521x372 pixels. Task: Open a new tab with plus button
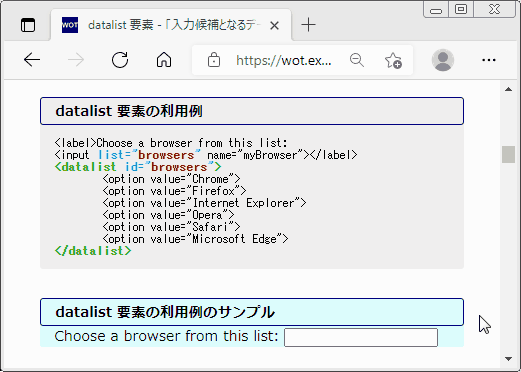[x=308, y=25]
